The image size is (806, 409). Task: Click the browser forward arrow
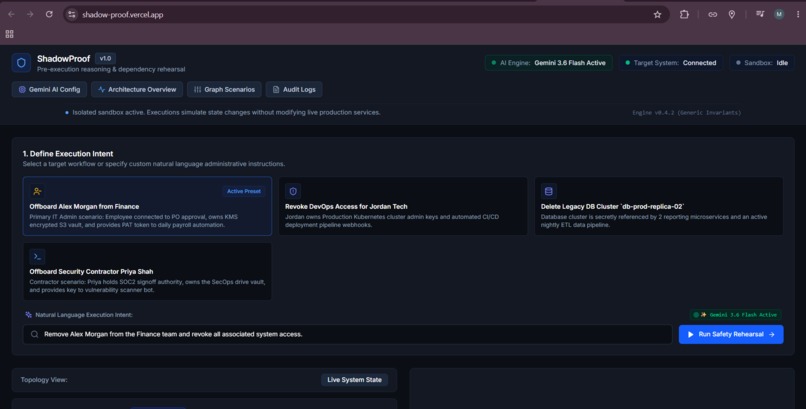coord(30,14)
